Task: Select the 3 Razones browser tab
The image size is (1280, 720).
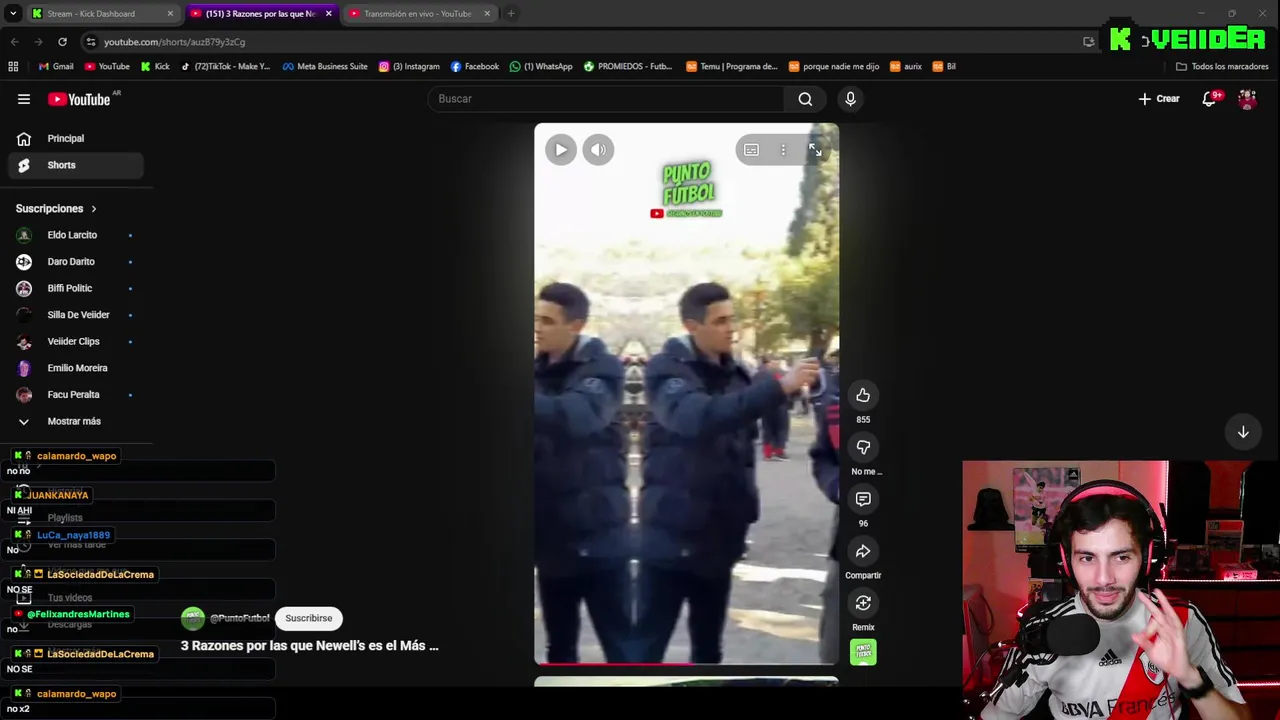Action: pyautogui.click(x=260, y=14)
